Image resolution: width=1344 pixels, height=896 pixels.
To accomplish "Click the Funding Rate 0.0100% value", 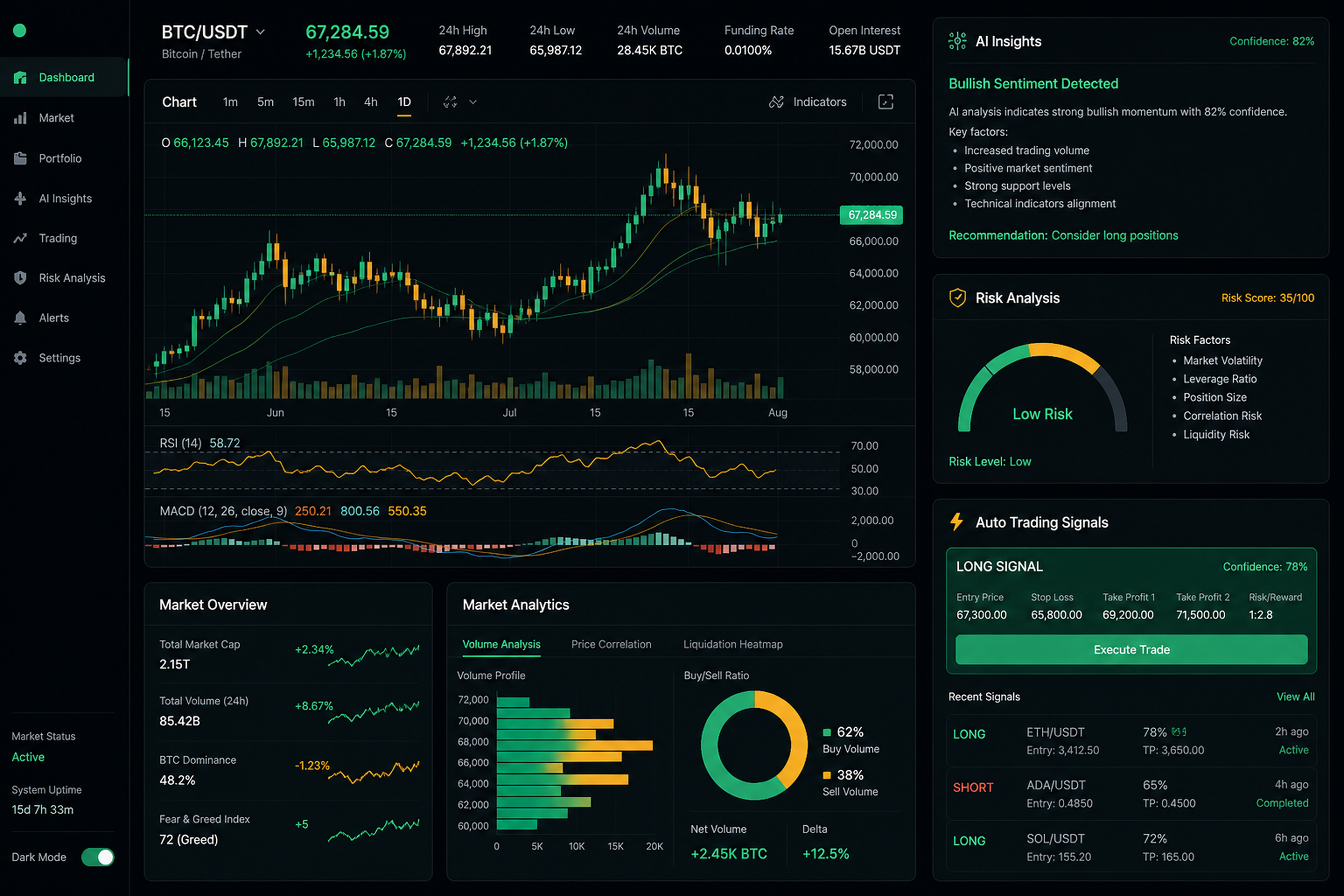I will 748,50.
